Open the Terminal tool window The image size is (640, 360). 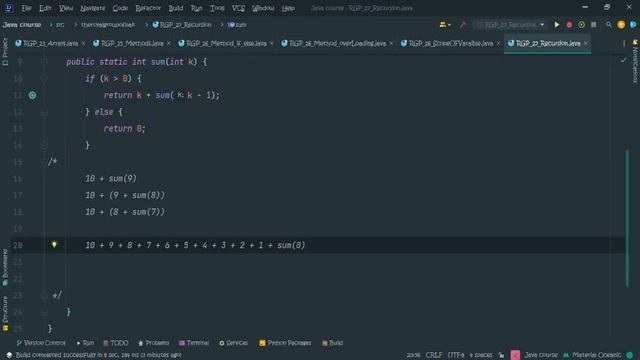coord(194,343)
